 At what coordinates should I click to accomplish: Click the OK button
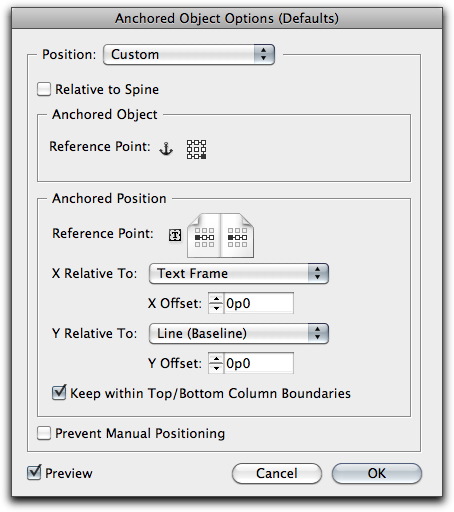[377, 473]
